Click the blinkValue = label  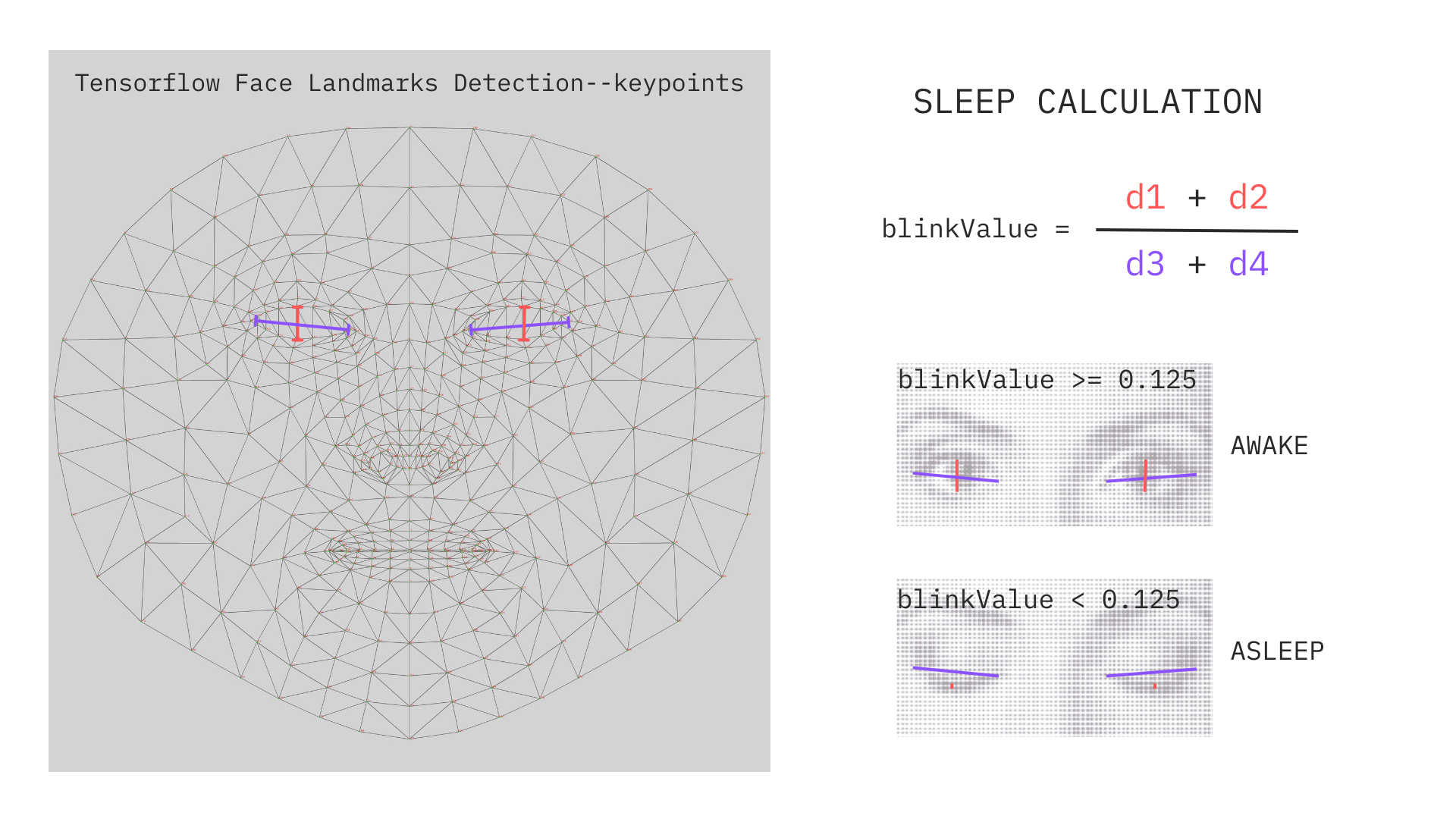[x=975, y=229]
